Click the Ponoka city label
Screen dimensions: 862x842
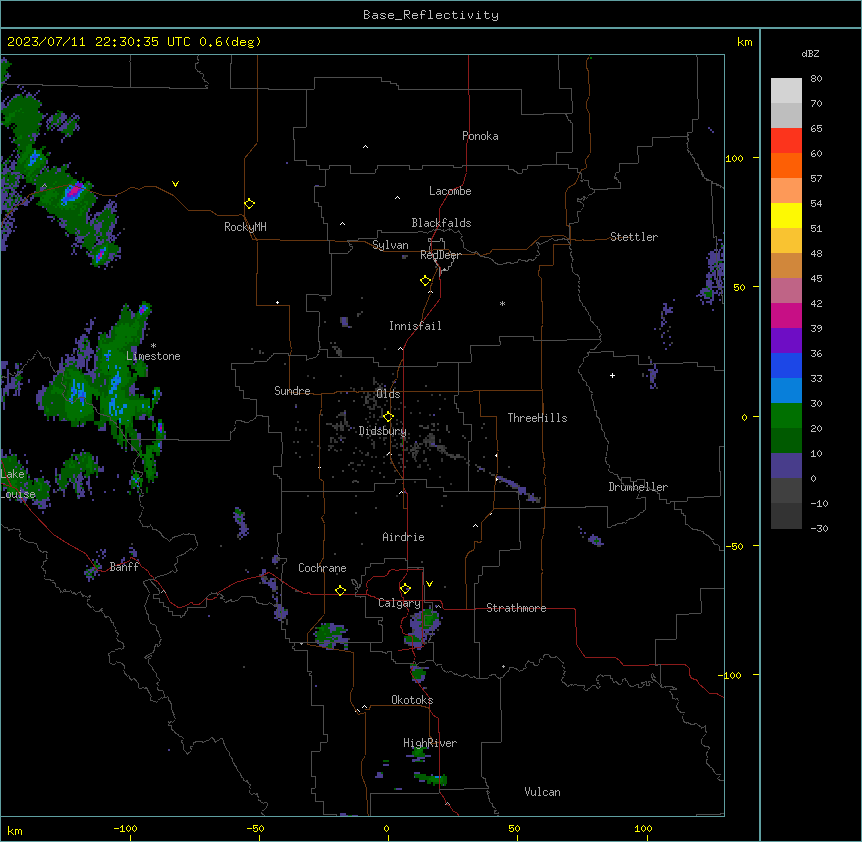point(480,136)
